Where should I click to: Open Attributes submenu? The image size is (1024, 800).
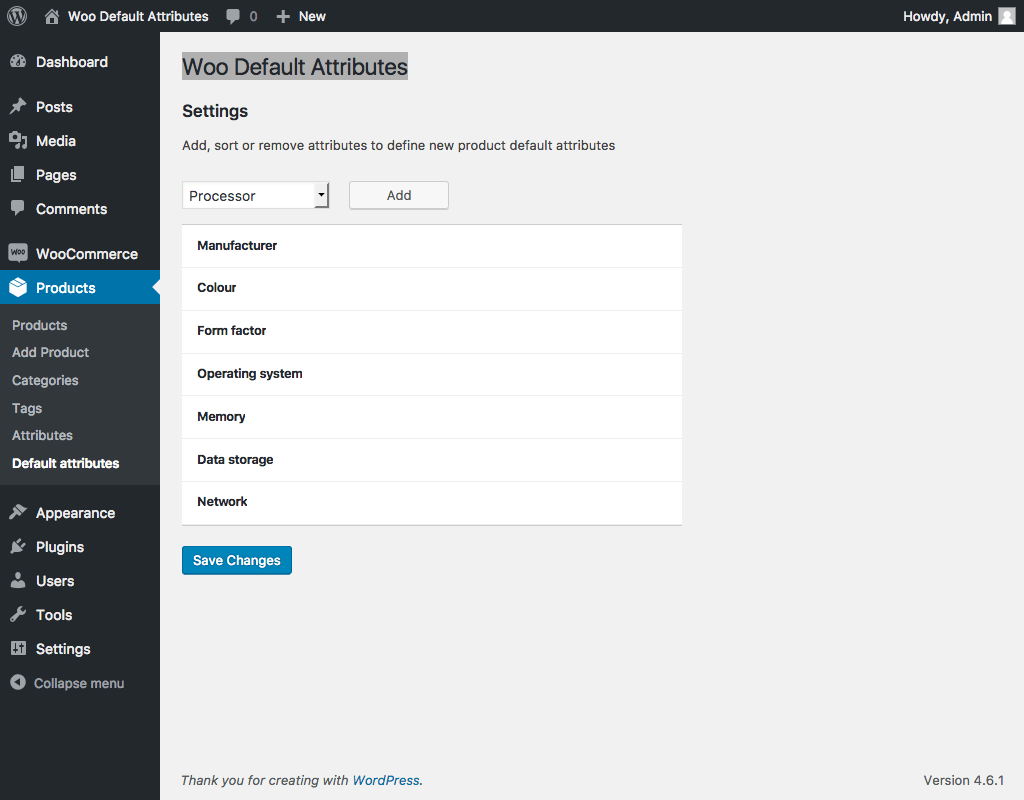(42, 436)
